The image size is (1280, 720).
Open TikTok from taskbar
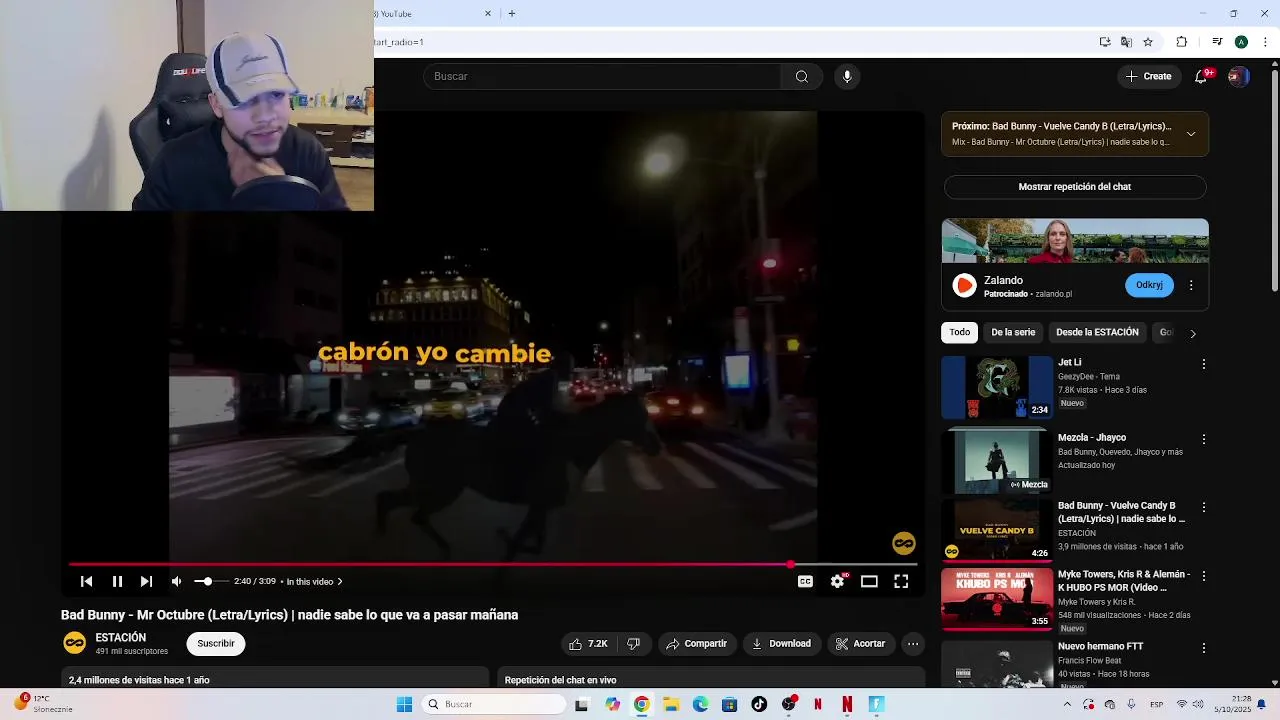759,704
